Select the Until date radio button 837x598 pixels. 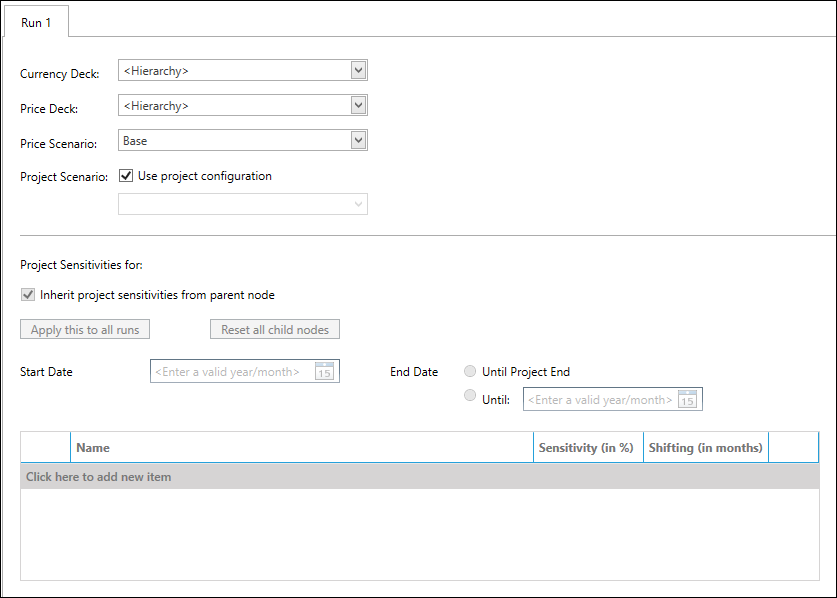pos(470,396)
